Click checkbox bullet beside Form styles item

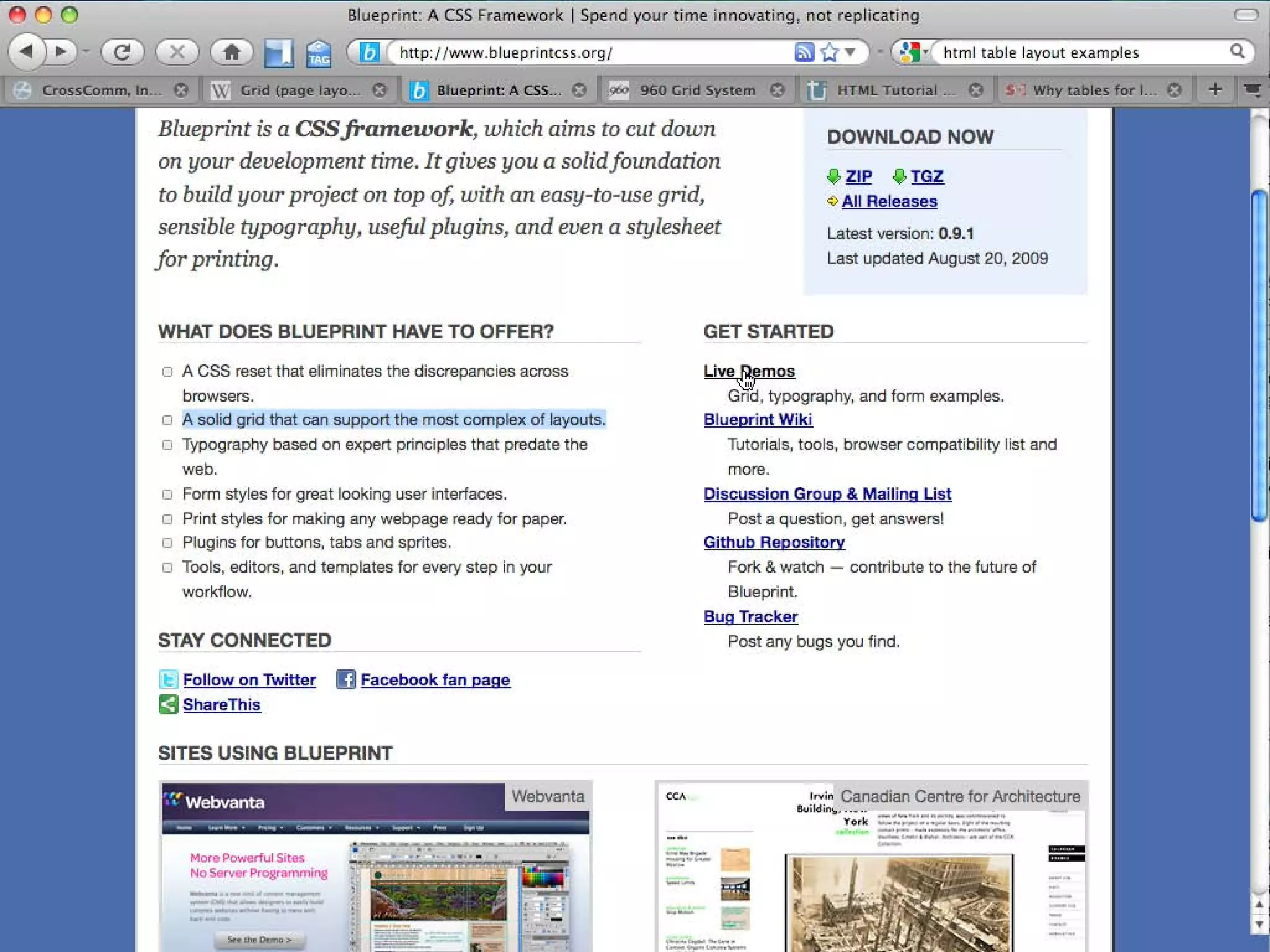(x=167, y=495)
